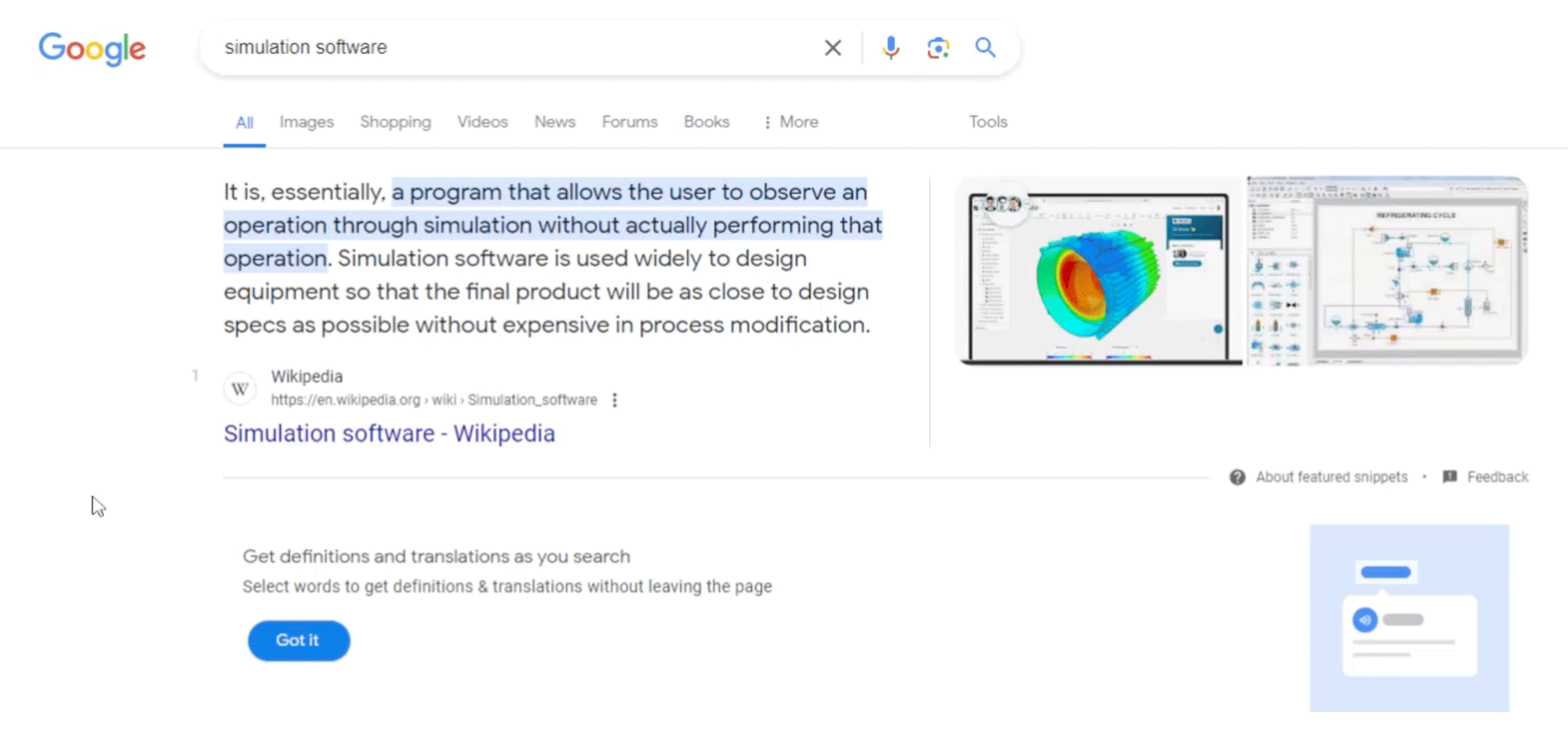The image size is (1568, 733).
Task: Click the Google logo
Action: pos(92,49)
